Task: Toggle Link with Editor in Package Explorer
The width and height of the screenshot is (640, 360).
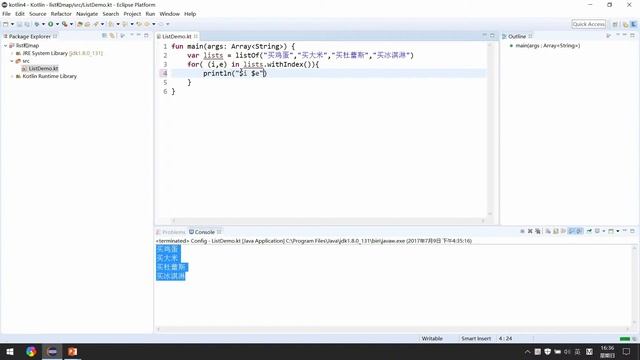Action: coord(112,36)
